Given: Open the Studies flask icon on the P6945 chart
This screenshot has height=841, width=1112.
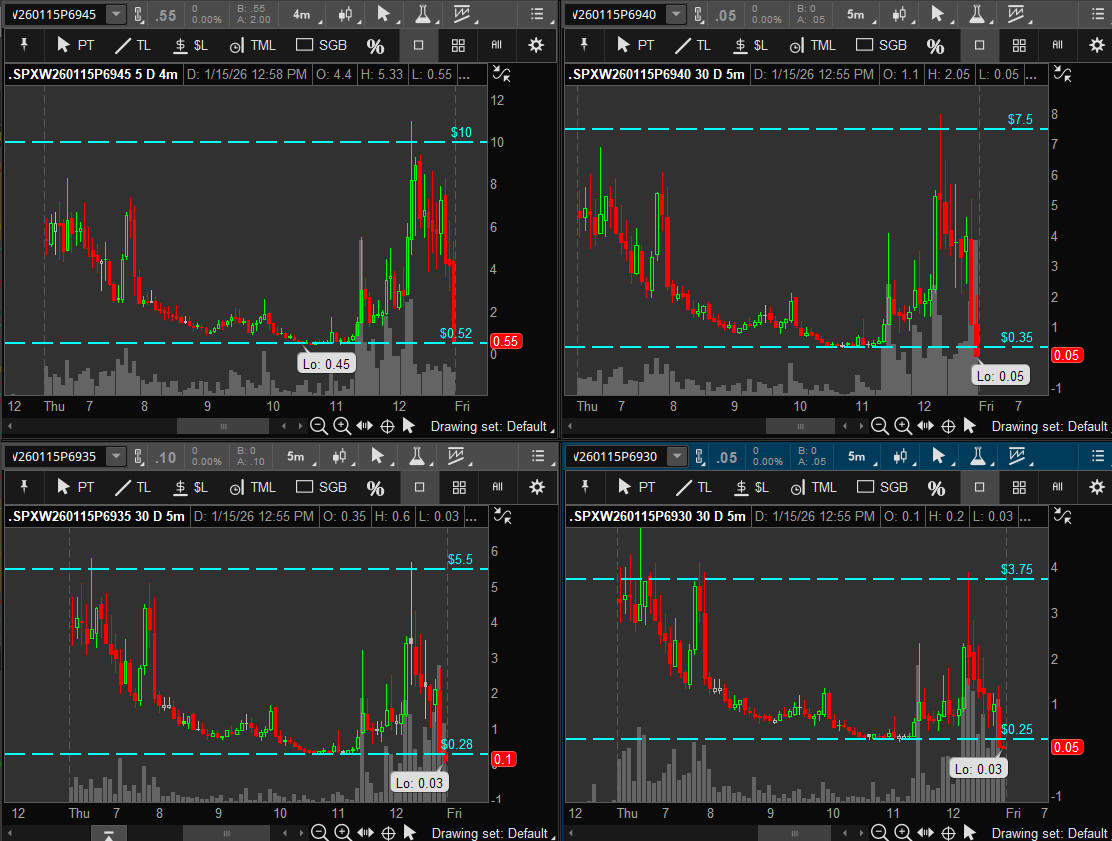Looking at the screenshot, I should point(425,14).
